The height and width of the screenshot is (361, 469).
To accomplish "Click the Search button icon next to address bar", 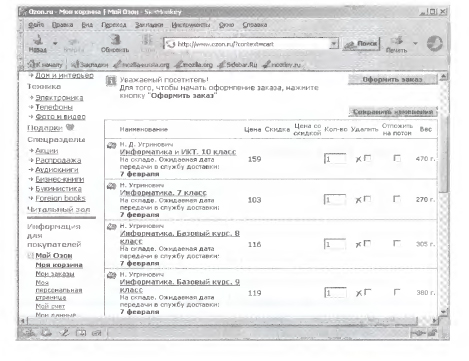I will pos(361,44).
